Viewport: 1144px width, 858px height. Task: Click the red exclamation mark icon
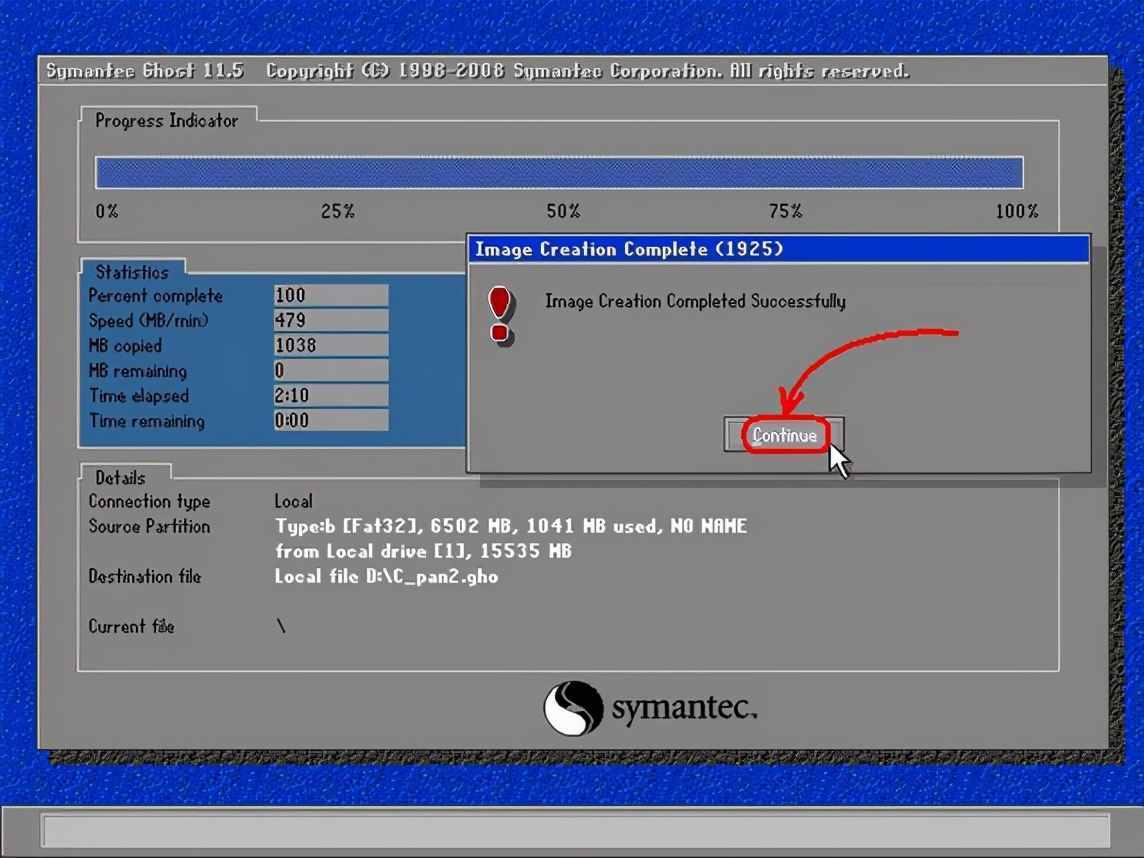point(500,315)
